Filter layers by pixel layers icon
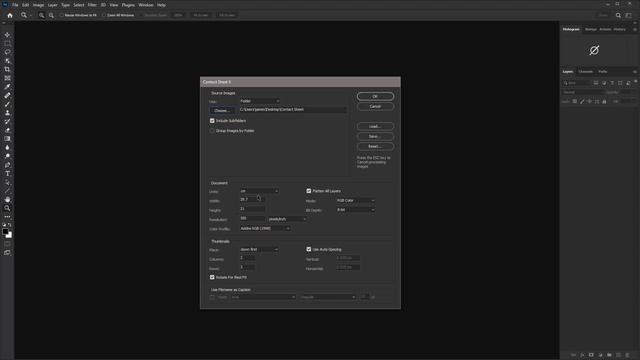 coord(596,83)
